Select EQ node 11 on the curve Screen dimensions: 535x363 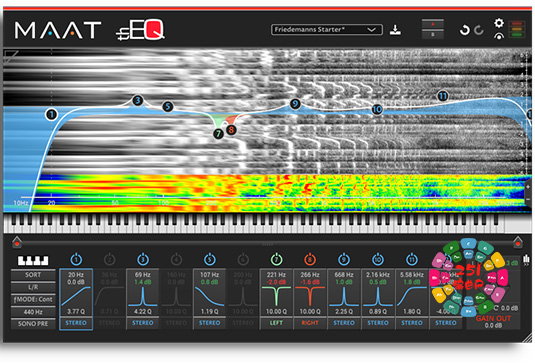443,96
